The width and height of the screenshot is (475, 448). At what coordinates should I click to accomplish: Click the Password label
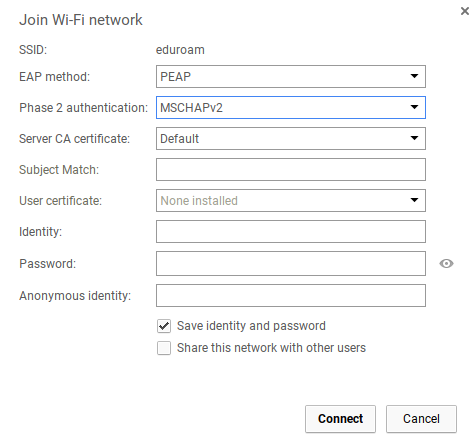coord(48,264)
